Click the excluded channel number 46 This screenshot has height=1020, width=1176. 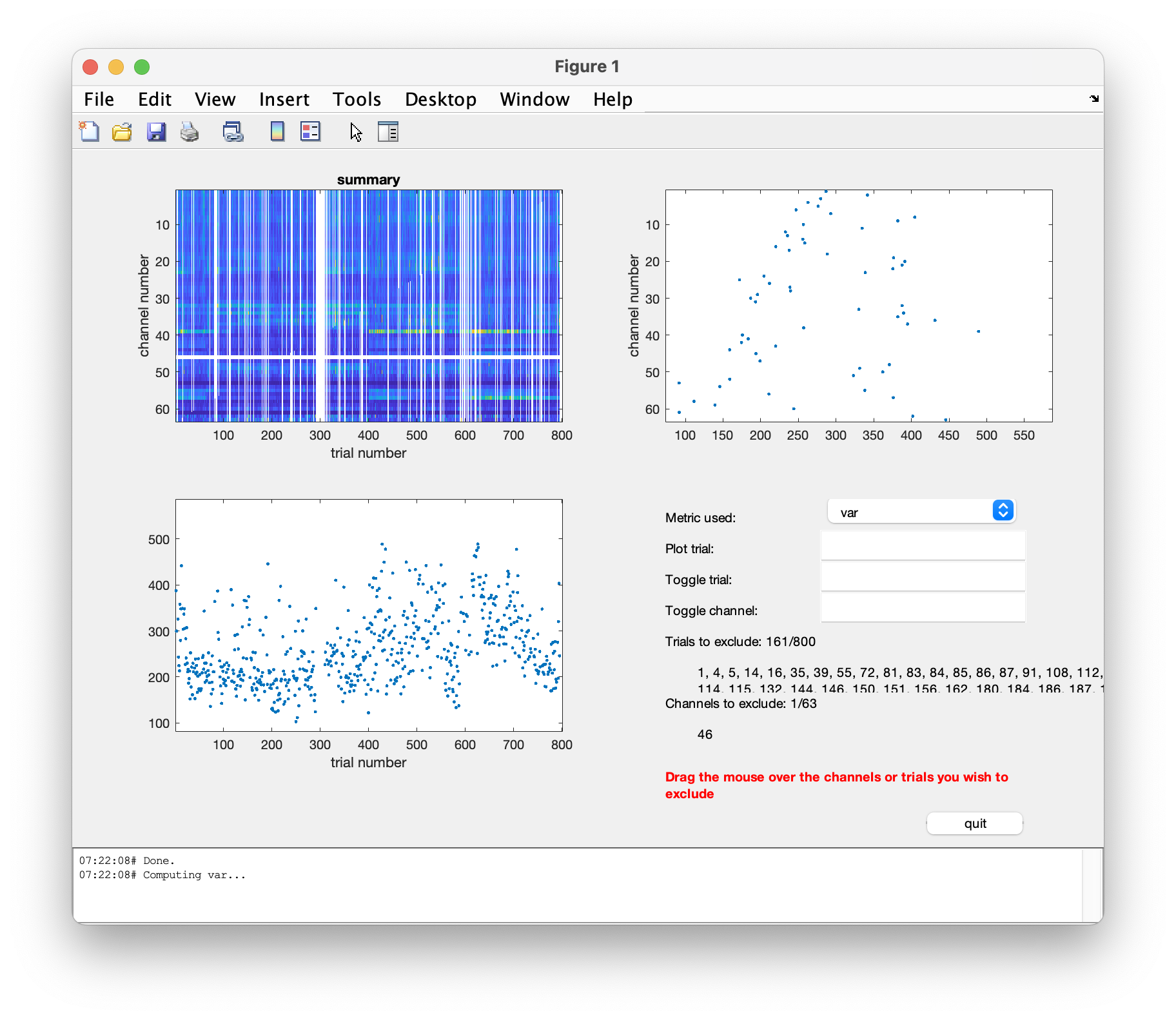(x=705, y=734)
